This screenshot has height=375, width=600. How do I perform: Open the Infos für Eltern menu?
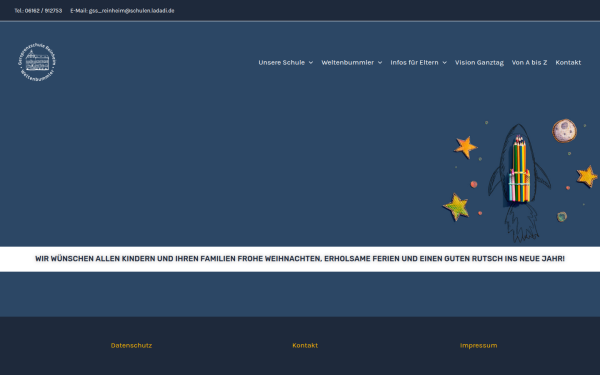tap(414, 62)
